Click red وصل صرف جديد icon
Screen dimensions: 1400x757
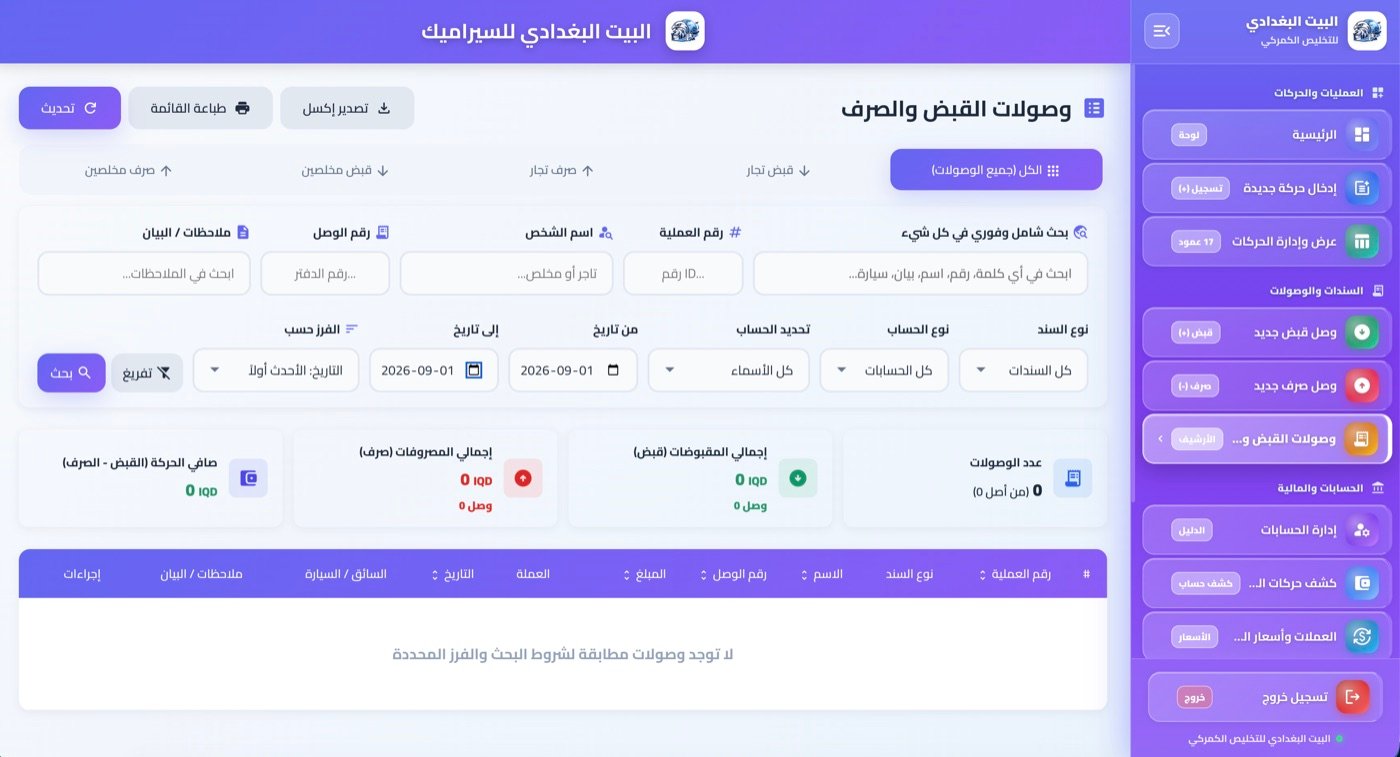(1361, 385)
